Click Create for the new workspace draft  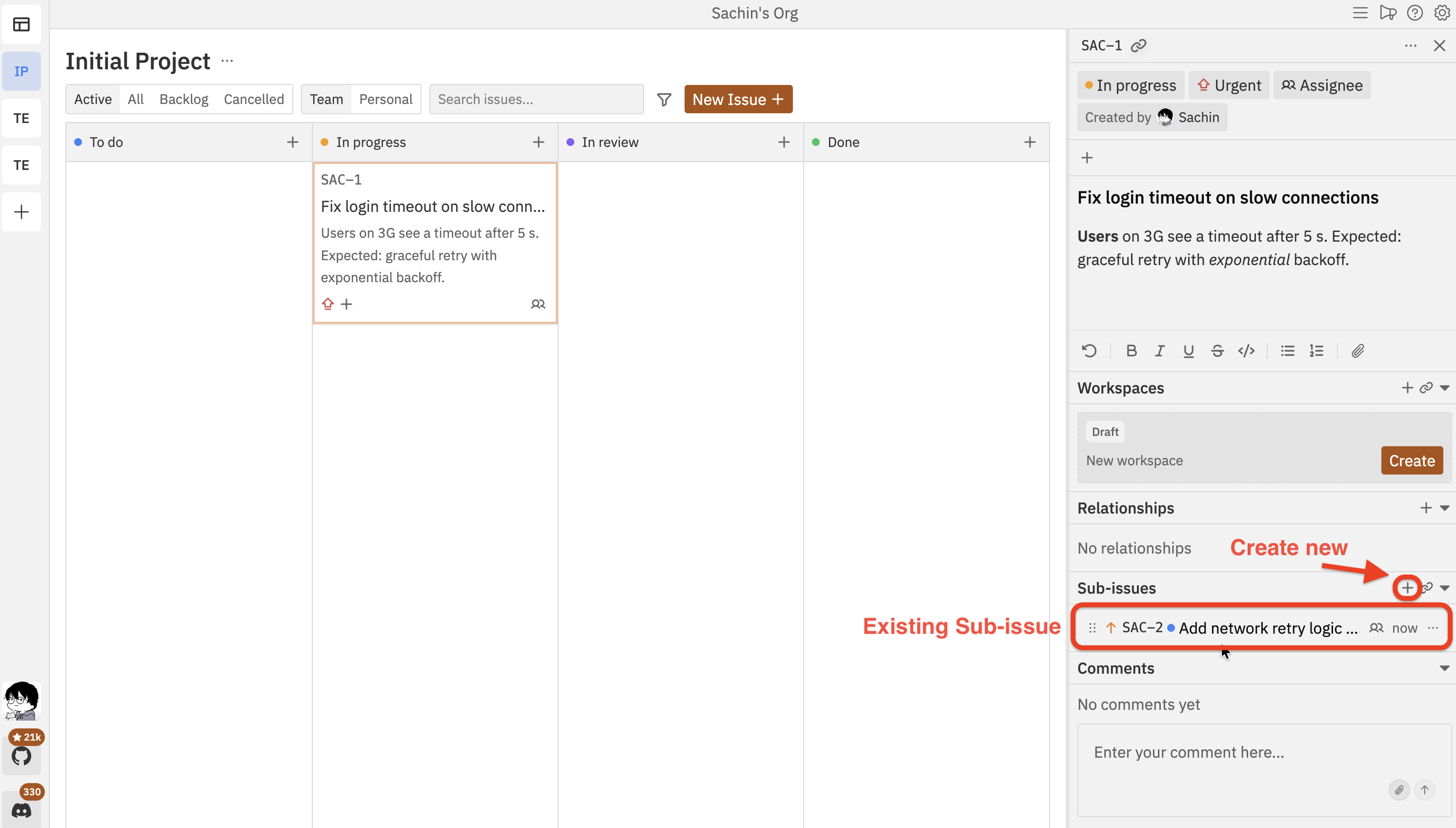pos(1412,461)
